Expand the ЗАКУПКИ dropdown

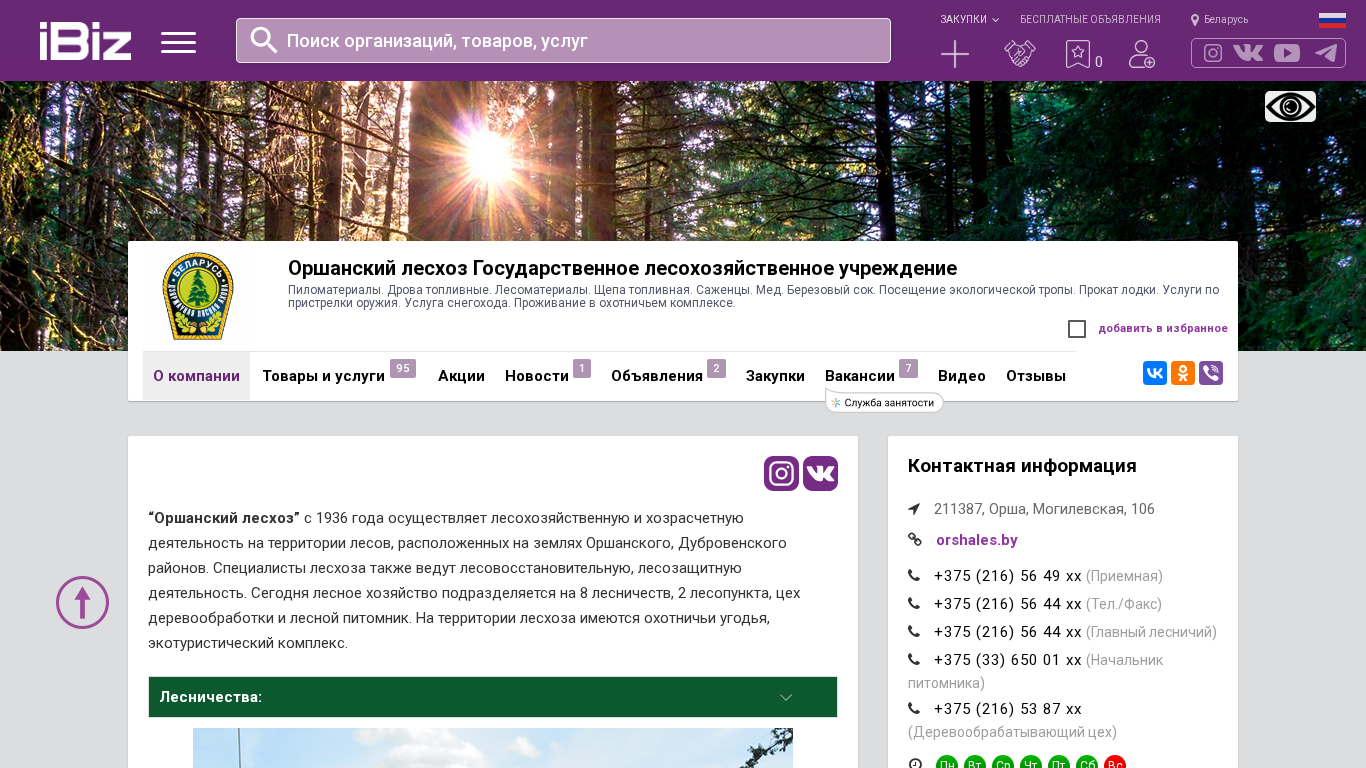click(x=969, y=20)
